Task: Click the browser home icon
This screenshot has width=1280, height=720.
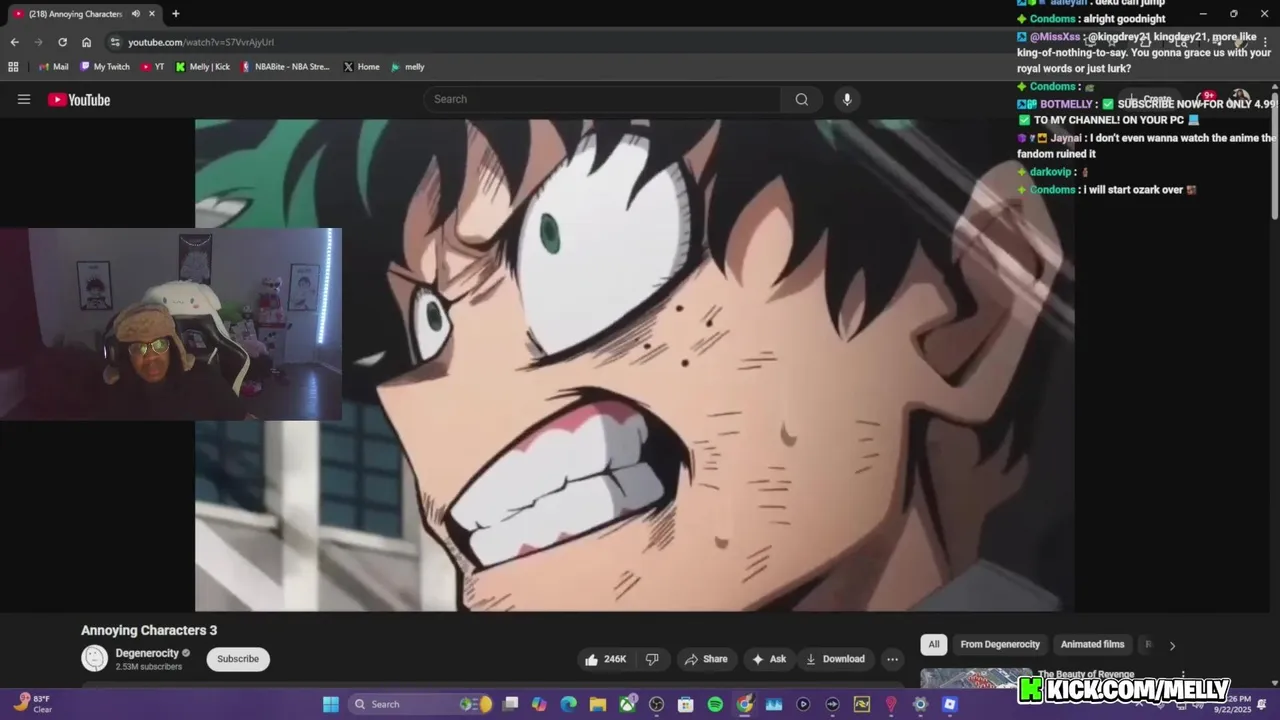Action: click(x=86, y=42)
